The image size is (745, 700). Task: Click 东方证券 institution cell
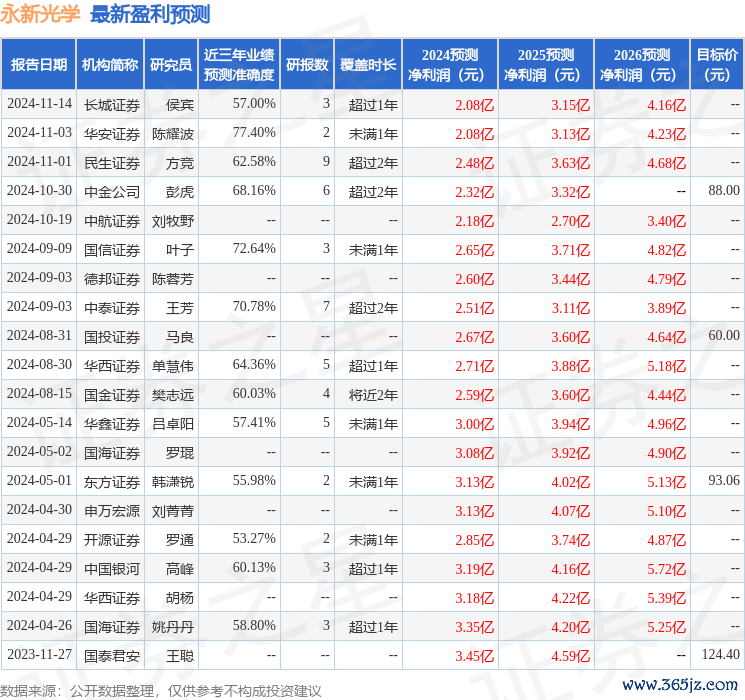point(112,482)
